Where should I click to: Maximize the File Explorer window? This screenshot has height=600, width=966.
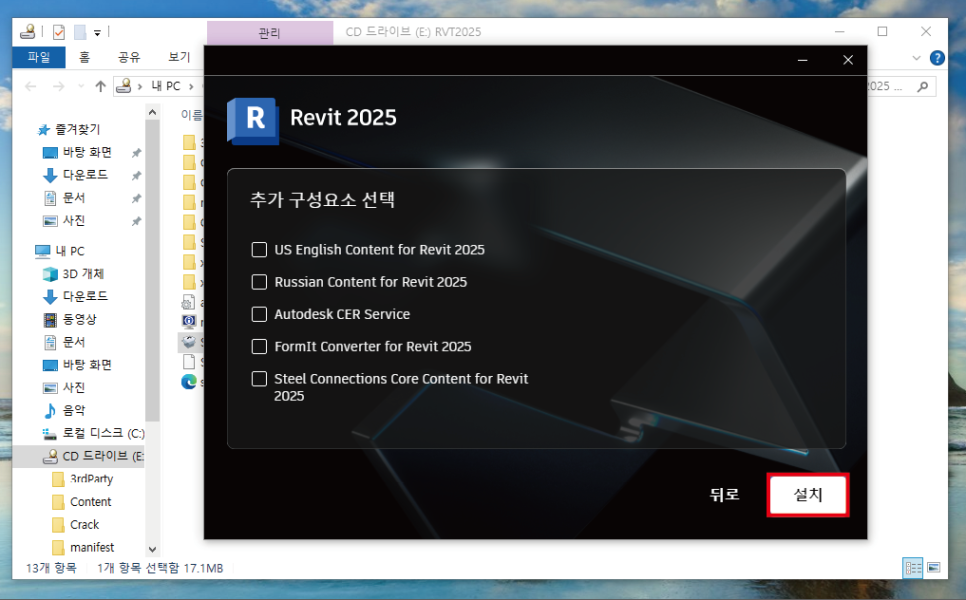[x=882, y=31]
